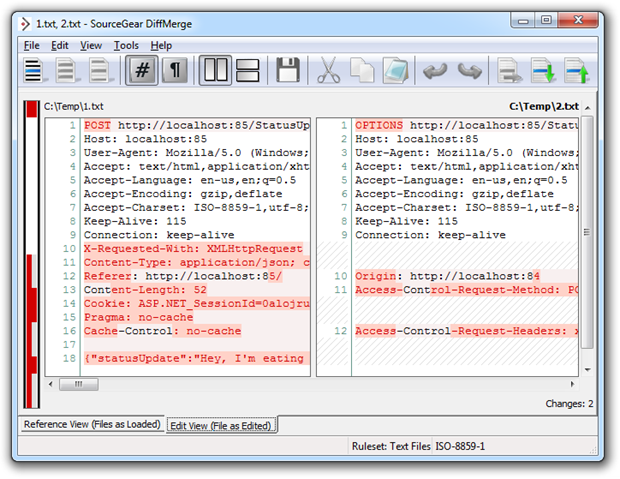Screen dimensions: 620x479
Task: Click the Ruleset: Text Files status entry
Action: [x=391, y=447]
